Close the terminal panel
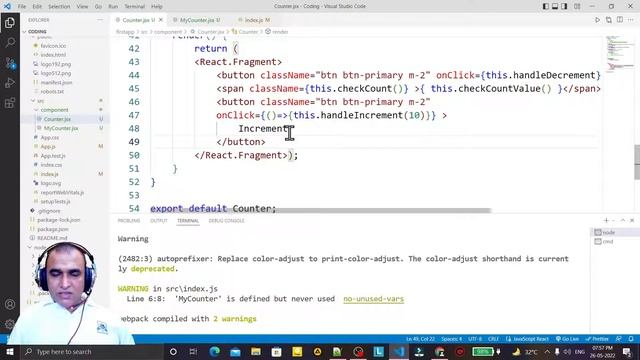Viewport: 640px width, 360px height. coord(632,220)
